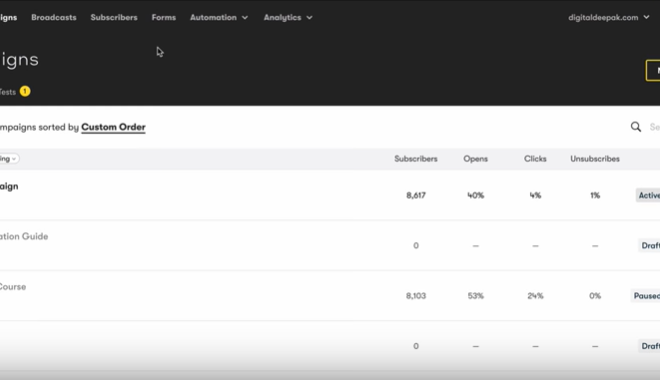
Task: Click the 0% unsubscribes value
Action: (595, 296)
